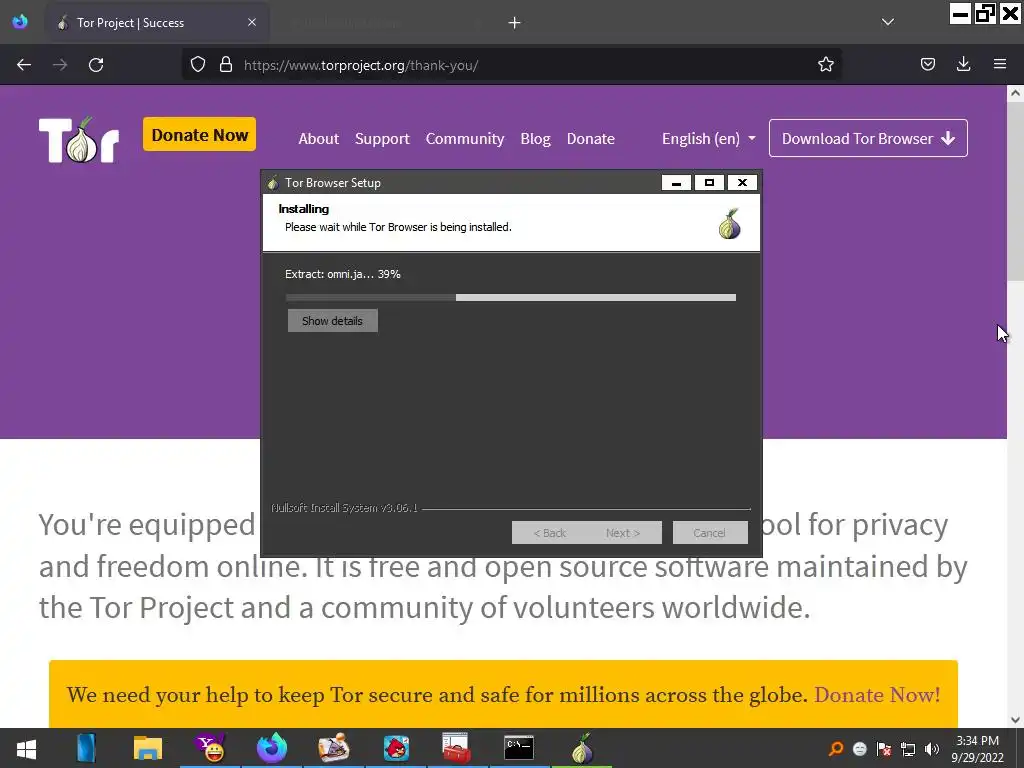Screen dimensions: 1024x768
Task: Open Command Prompt from the taskbar
Action: click(519, 748)
